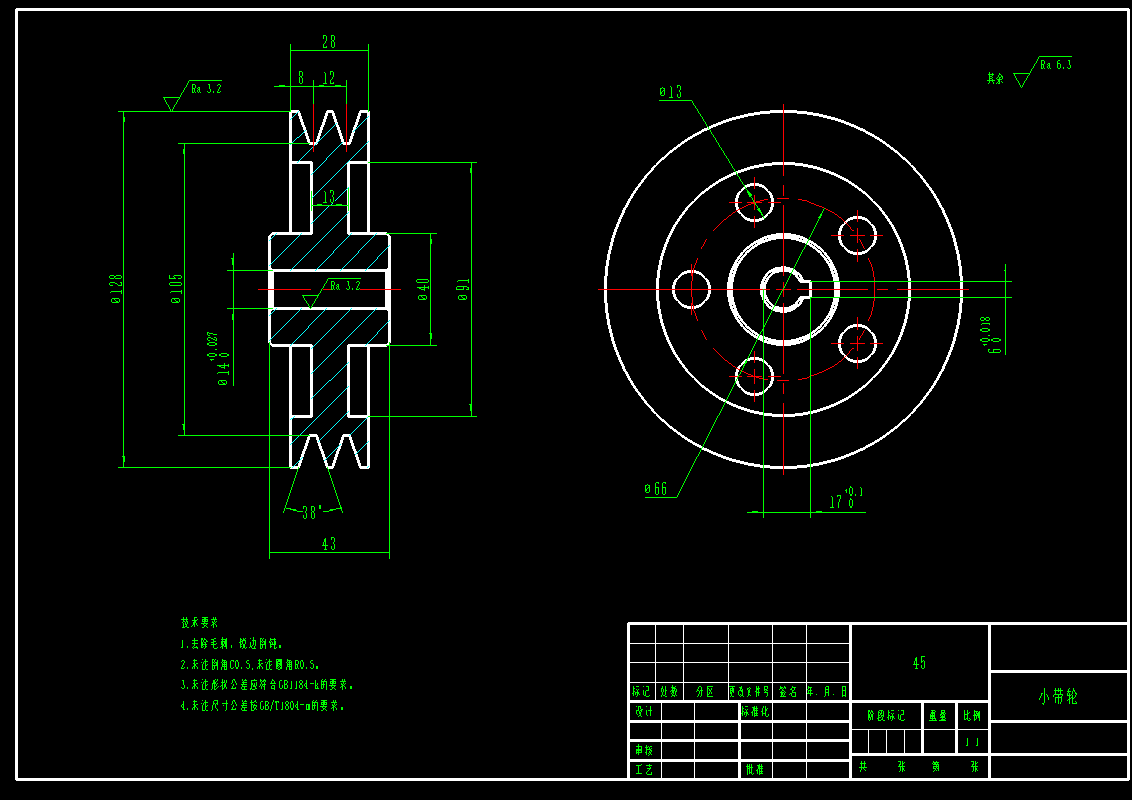Screen dimensions: 1132x800
Task: Select the 重量 cell
Action: [x=938, y=716]
